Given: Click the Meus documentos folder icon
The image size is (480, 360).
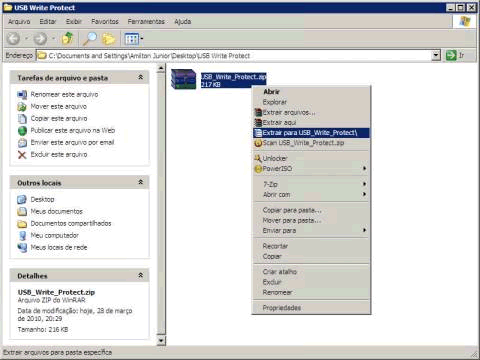Looking at the screenshot, I should pyautogui.click(x=22, y=211).
